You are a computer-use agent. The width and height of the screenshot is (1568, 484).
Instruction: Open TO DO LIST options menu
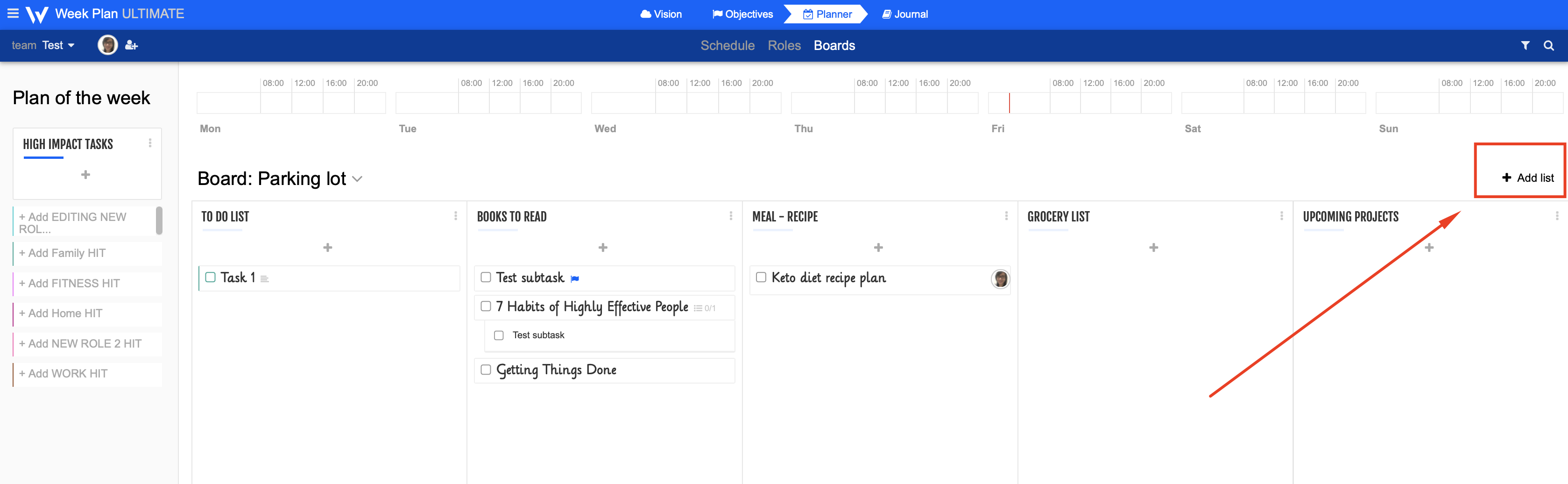click(455, 216)
